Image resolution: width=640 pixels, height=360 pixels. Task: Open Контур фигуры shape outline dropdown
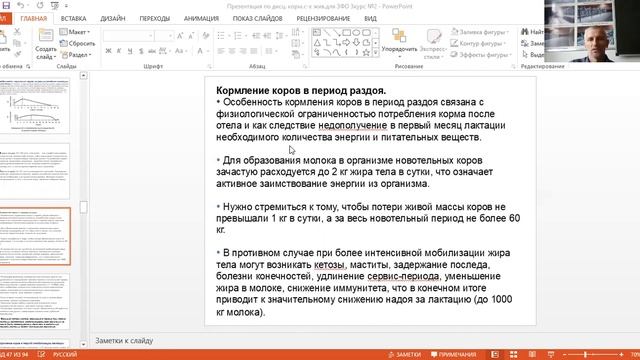pos(478,43)
